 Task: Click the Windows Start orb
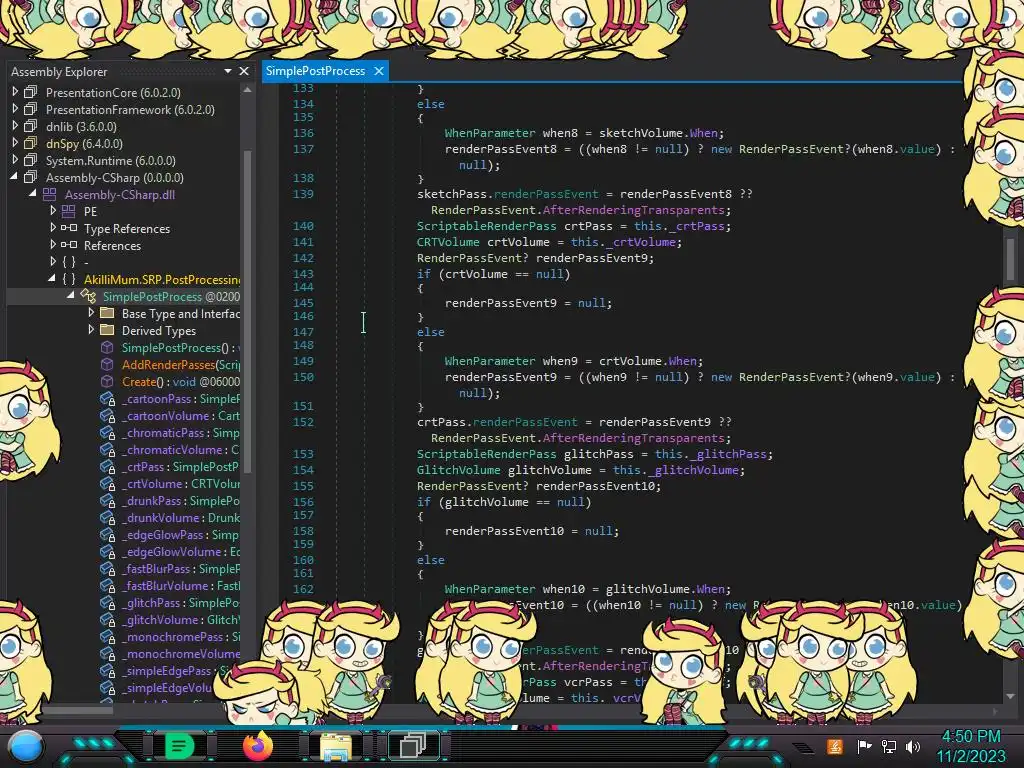(25, 746)
